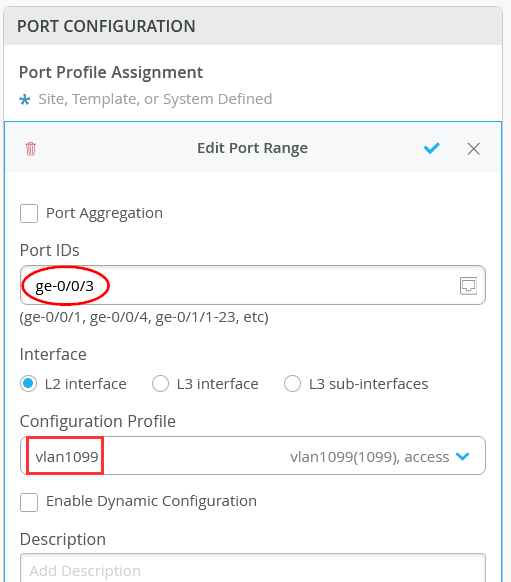511x582 pixels.
Task: Click into Port IDs field with ge-0/0/3
Action: [x=253, y=285]
